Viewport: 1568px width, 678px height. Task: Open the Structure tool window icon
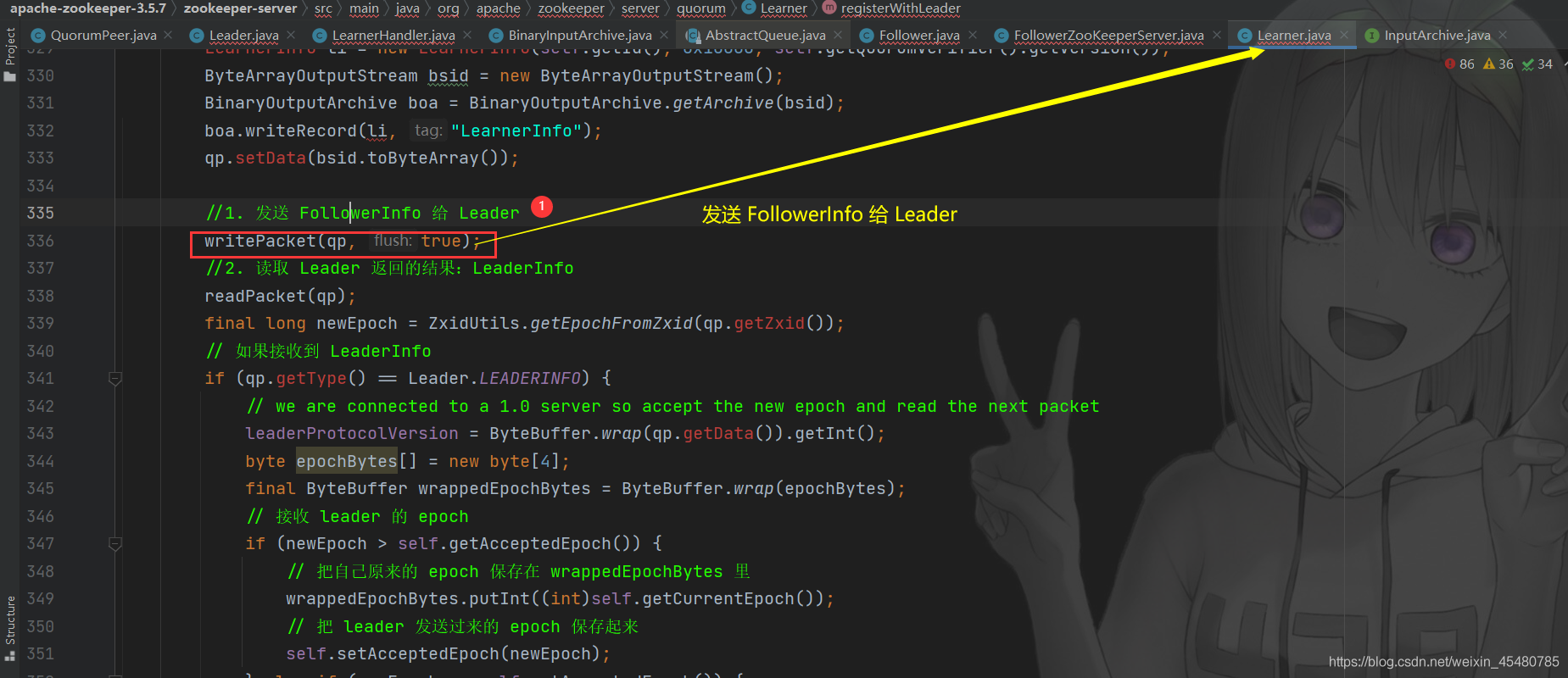point(10,655)
